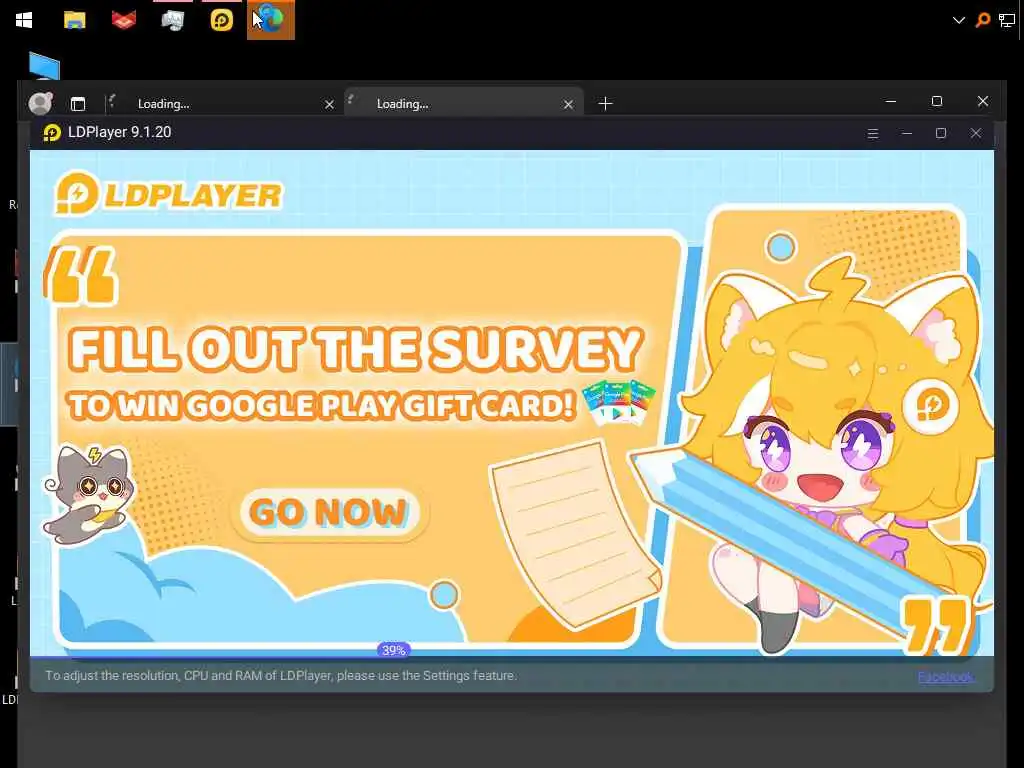The height and width of the screenshot is (768, 1024).
Task: Click the Microsoft Edge taskbar icon
Action: (x=271, y=20)
